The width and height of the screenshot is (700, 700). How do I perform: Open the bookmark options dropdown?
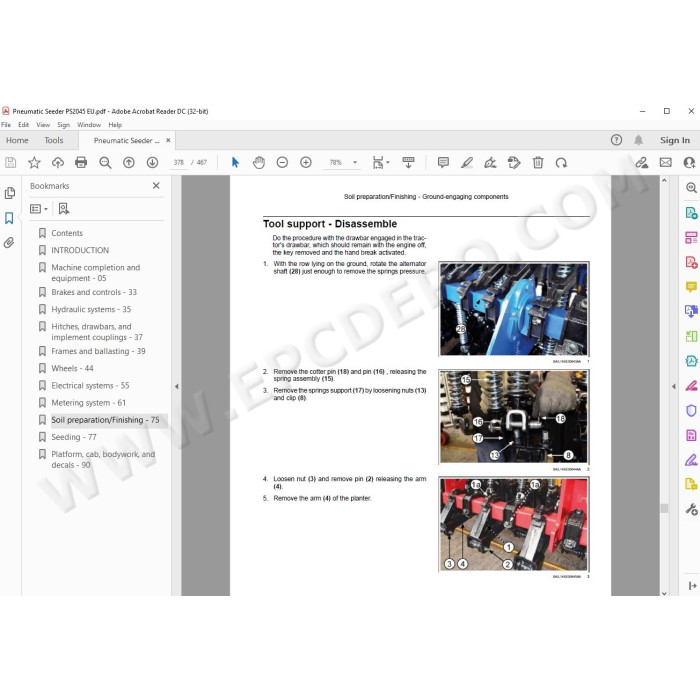click(39, 208)
